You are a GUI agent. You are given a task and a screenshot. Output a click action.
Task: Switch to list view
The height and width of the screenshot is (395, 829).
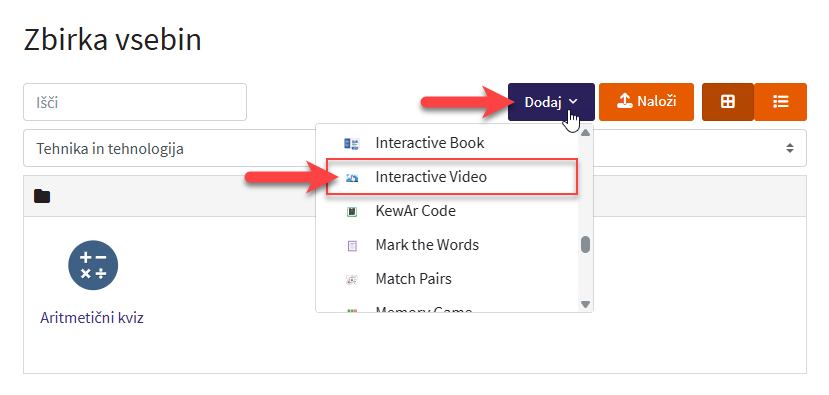[x=780, y=102]
